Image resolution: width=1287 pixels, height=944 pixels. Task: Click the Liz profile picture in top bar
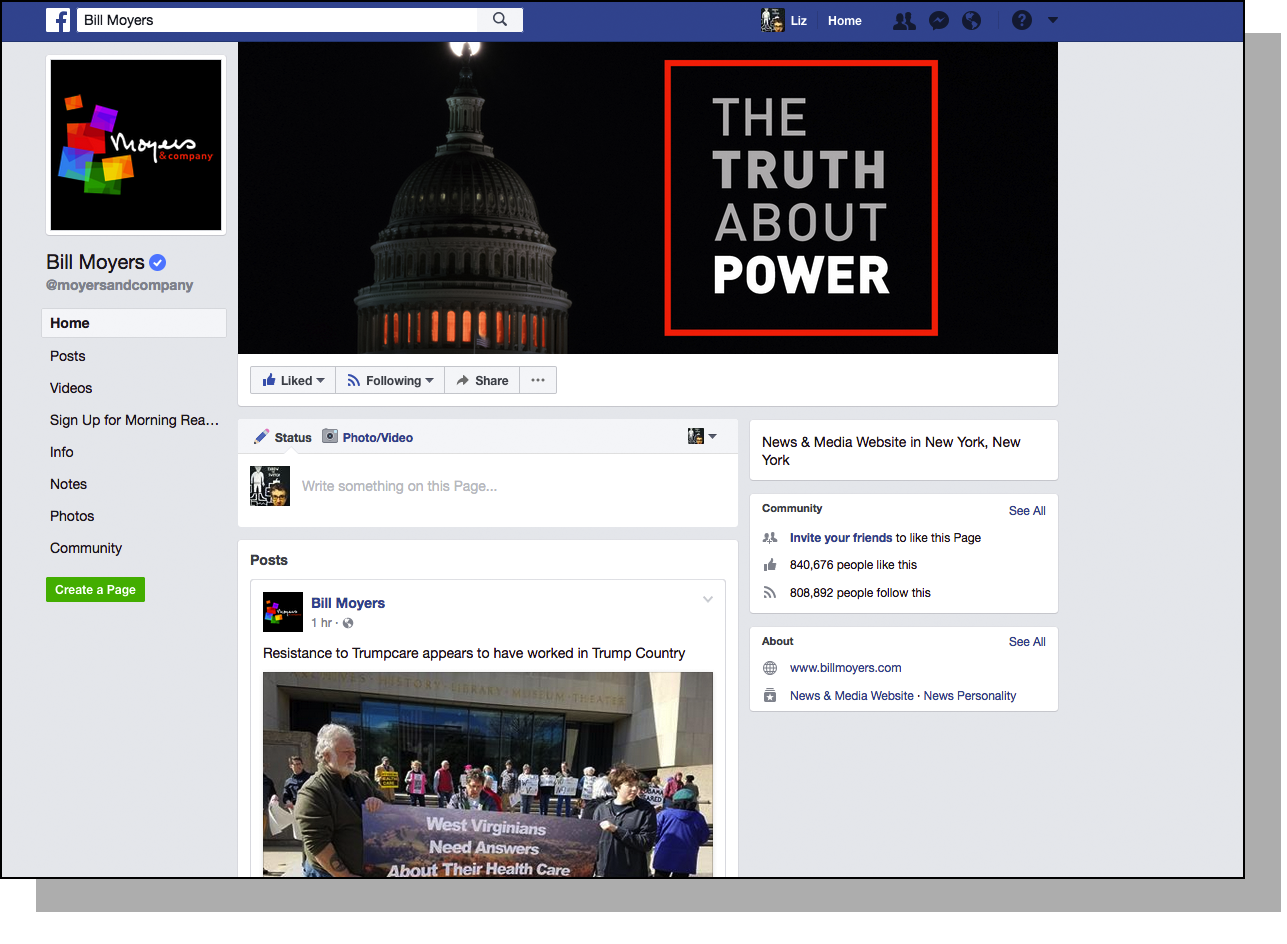point(771,20)
